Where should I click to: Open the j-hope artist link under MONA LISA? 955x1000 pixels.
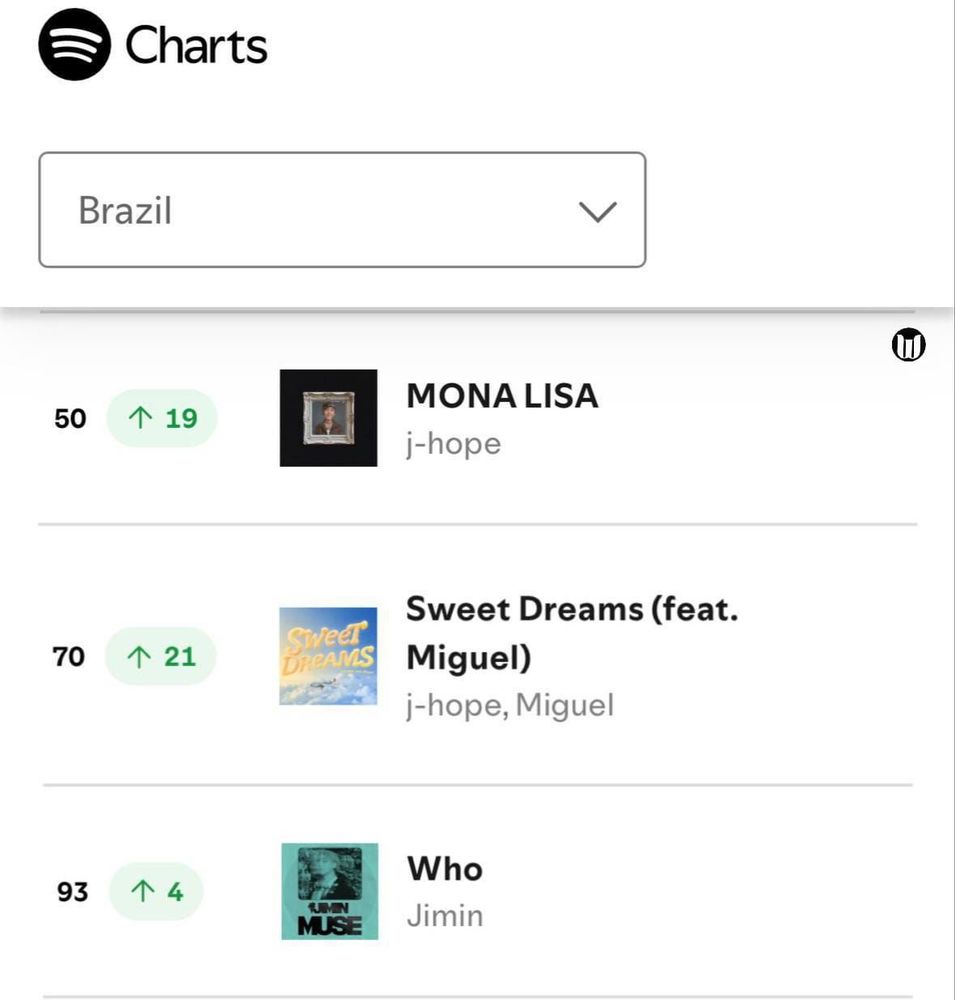[x=453, y=443]
